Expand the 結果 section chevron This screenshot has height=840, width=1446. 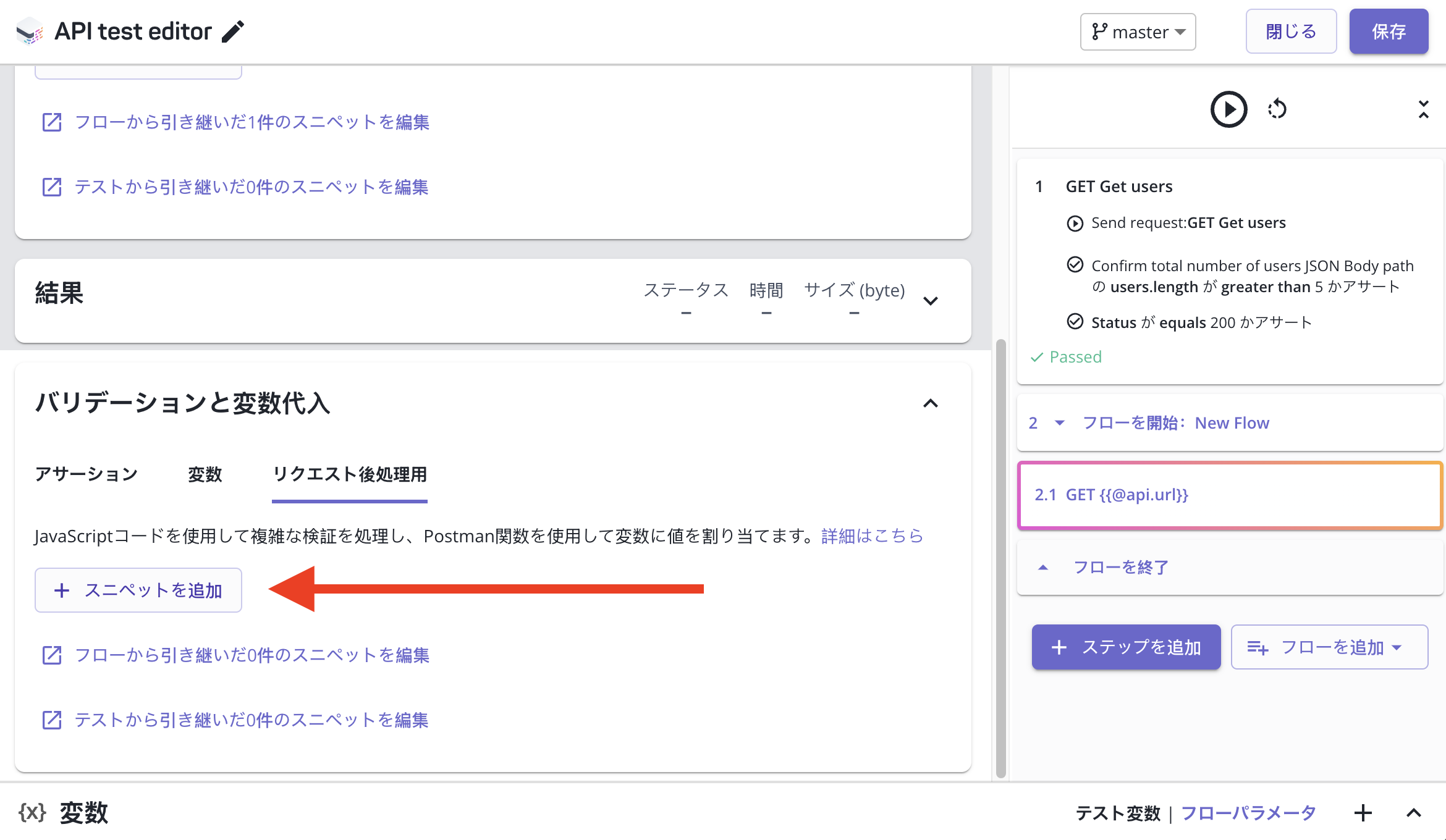click(x=931, y=301)
